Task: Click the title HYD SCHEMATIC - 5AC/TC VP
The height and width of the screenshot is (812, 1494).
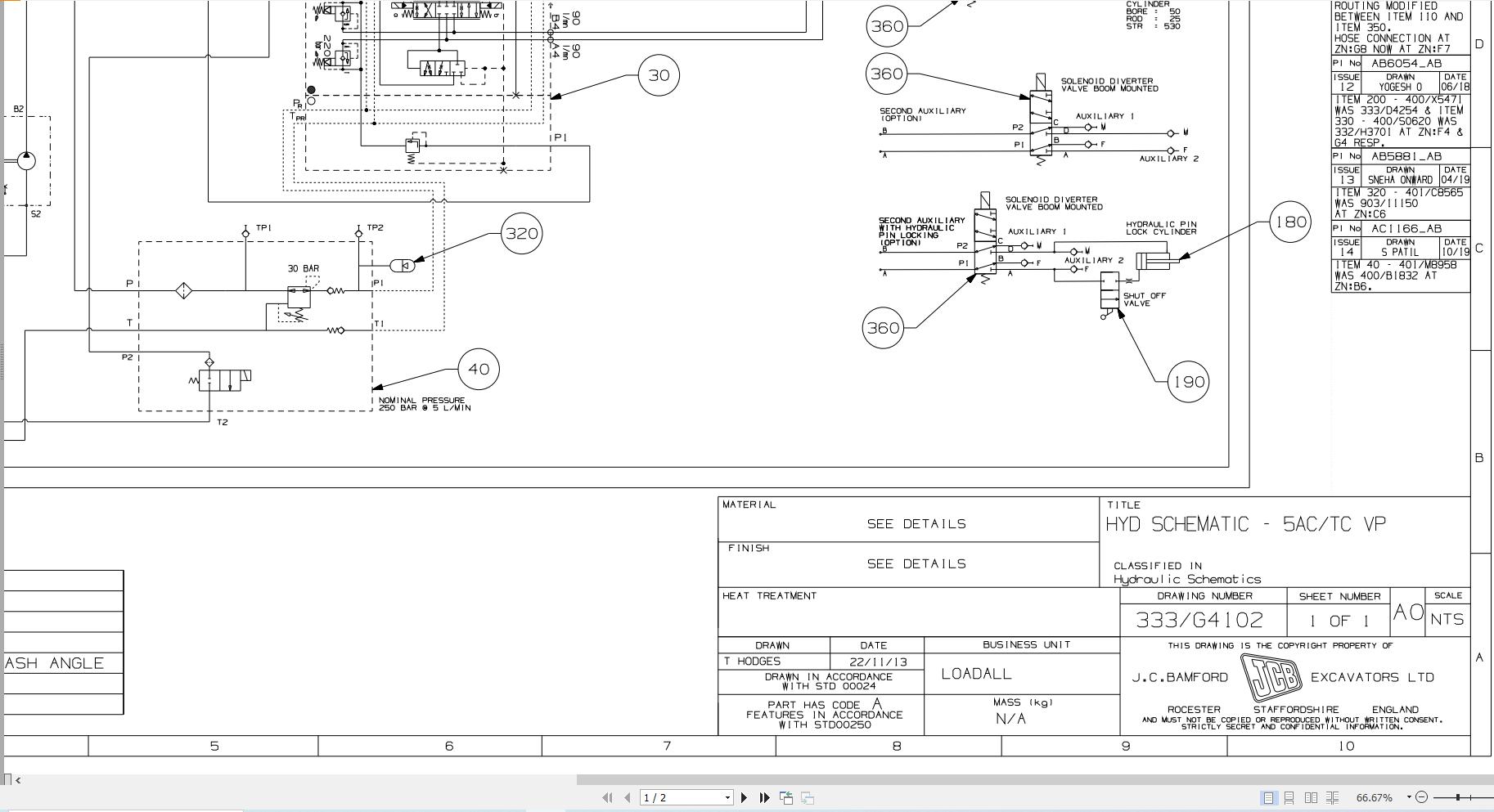Action: coord(1245,524)
